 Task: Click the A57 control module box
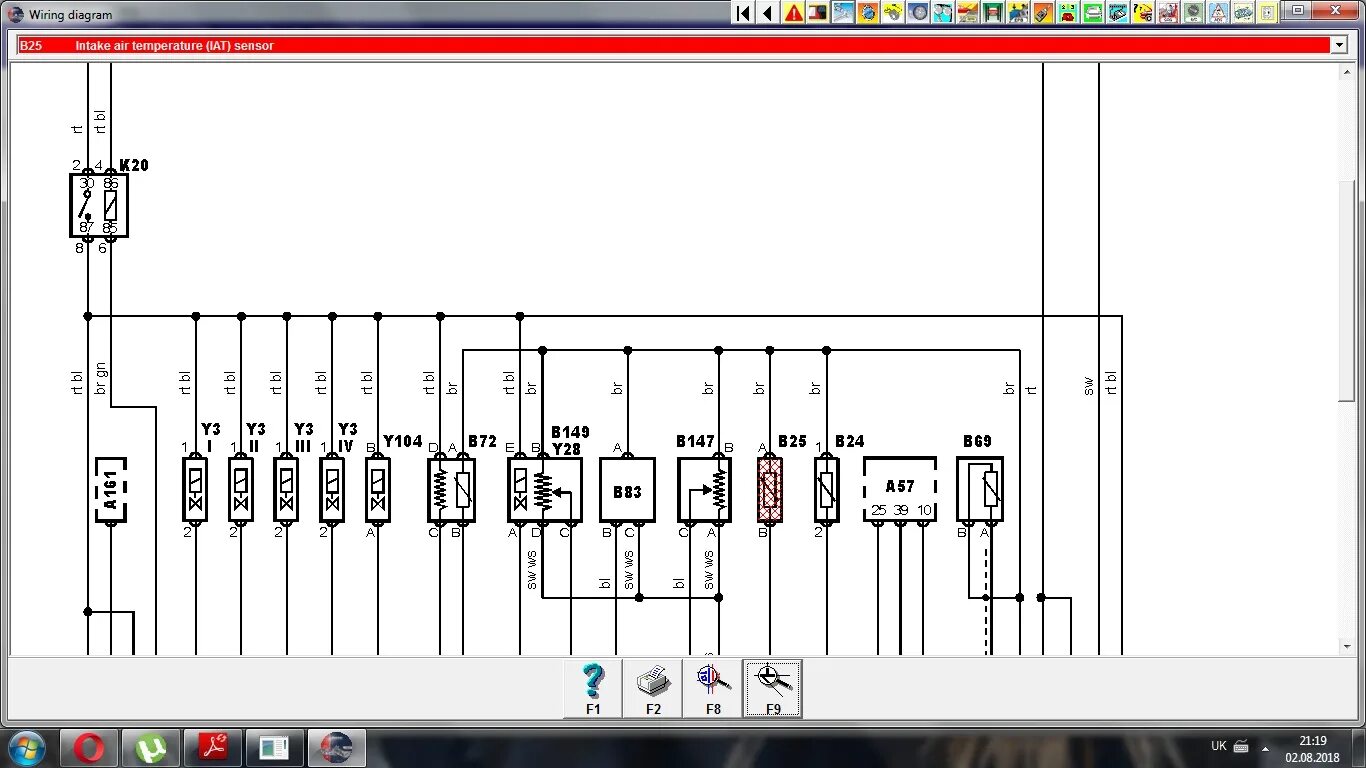(x=900, y=490)
